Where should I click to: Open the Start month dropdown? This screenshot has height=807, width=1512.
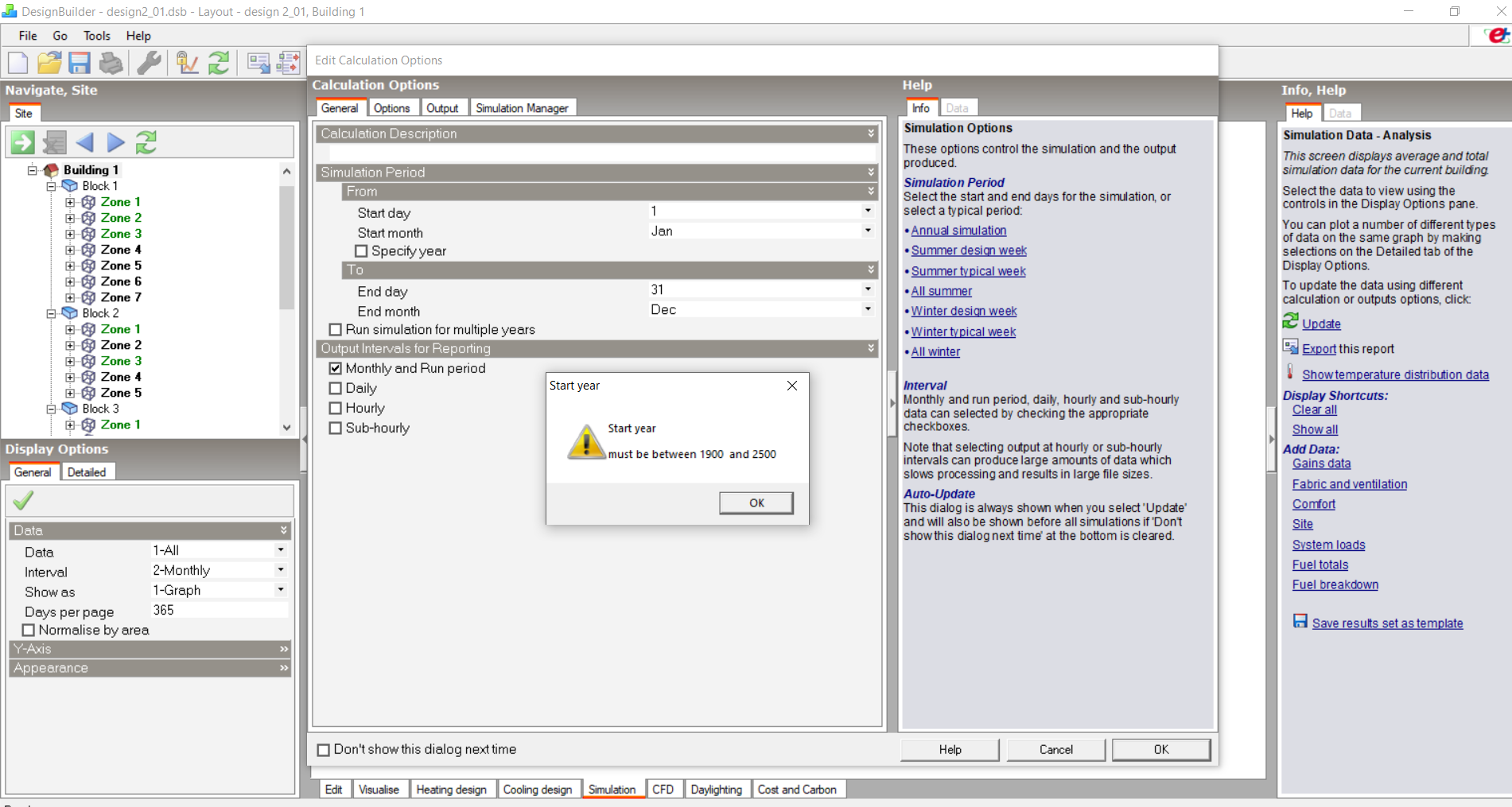(x=868, y=231)
